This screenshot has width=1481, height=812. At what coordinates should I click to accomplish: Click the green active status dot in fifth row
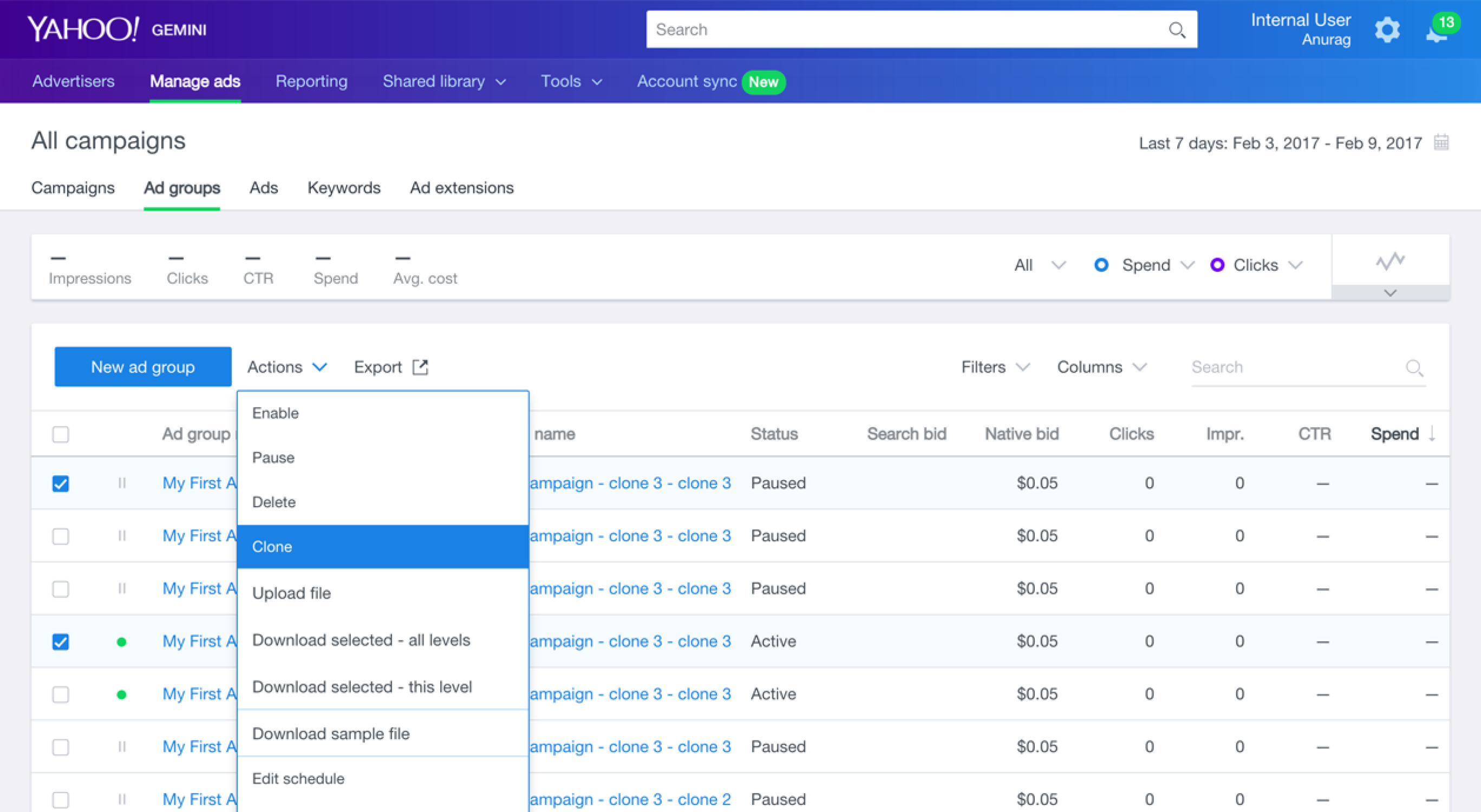pyautogui.click(x=121, y=695)
